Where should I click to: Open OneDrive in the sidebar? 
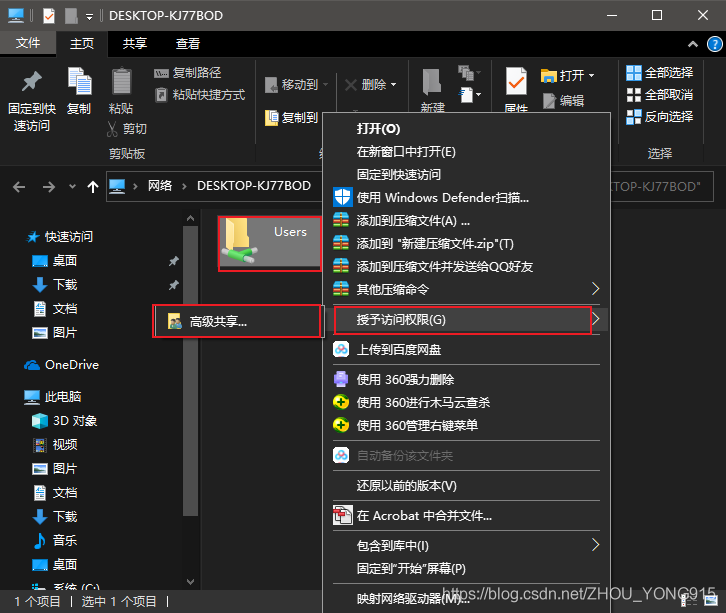(x=62, y=365)
